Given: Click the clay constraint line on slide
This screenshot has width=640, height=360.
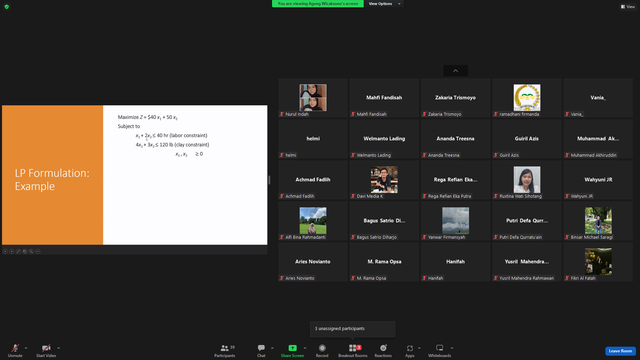Looking at the screenshot, I should point(172,145).
